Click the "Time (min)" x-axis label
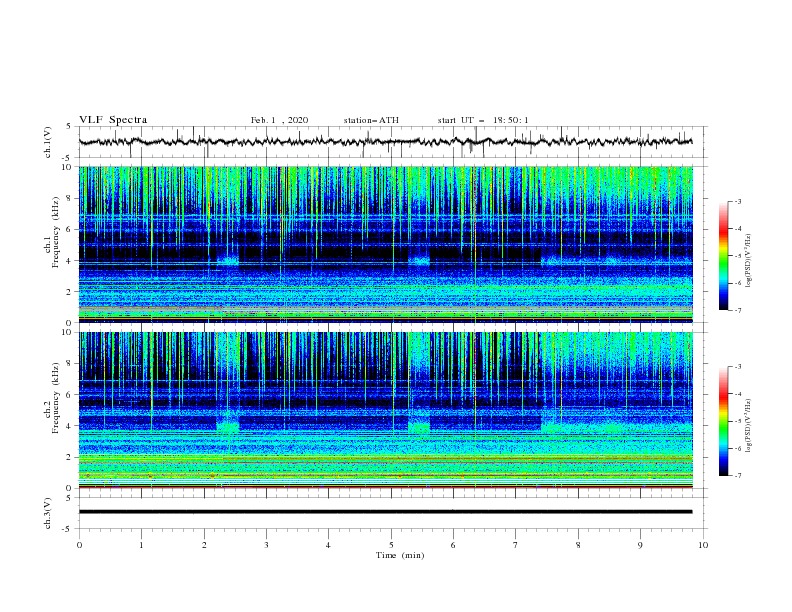Image resolution: width=792 pixels, height=612 pixels. point(400,555)
